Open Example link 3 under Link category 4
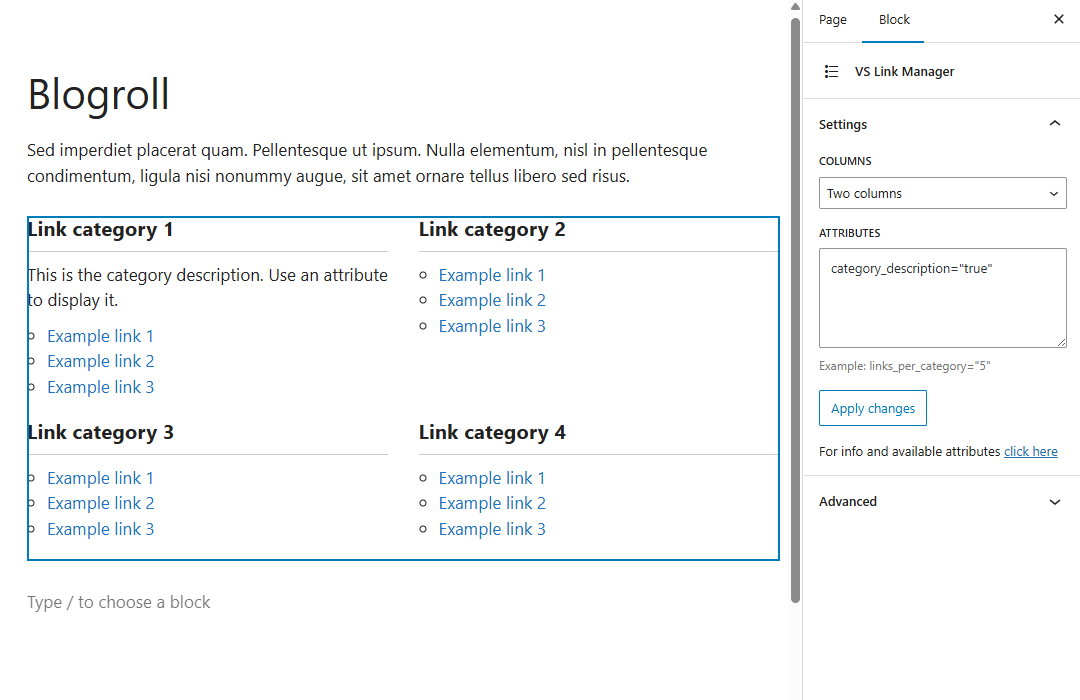Screen dimensions: 1080x700 point(492,529)
